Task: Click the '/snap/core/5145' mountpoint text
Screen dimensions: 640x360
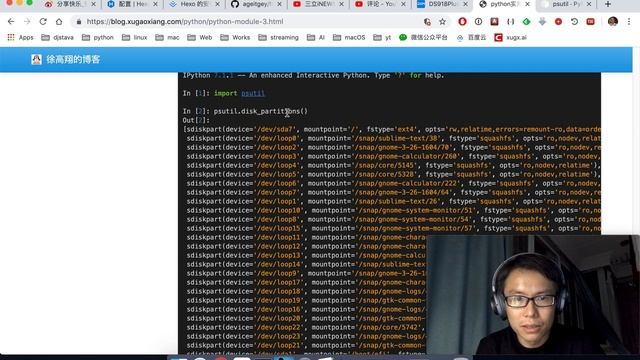Action: click(384, 165)
